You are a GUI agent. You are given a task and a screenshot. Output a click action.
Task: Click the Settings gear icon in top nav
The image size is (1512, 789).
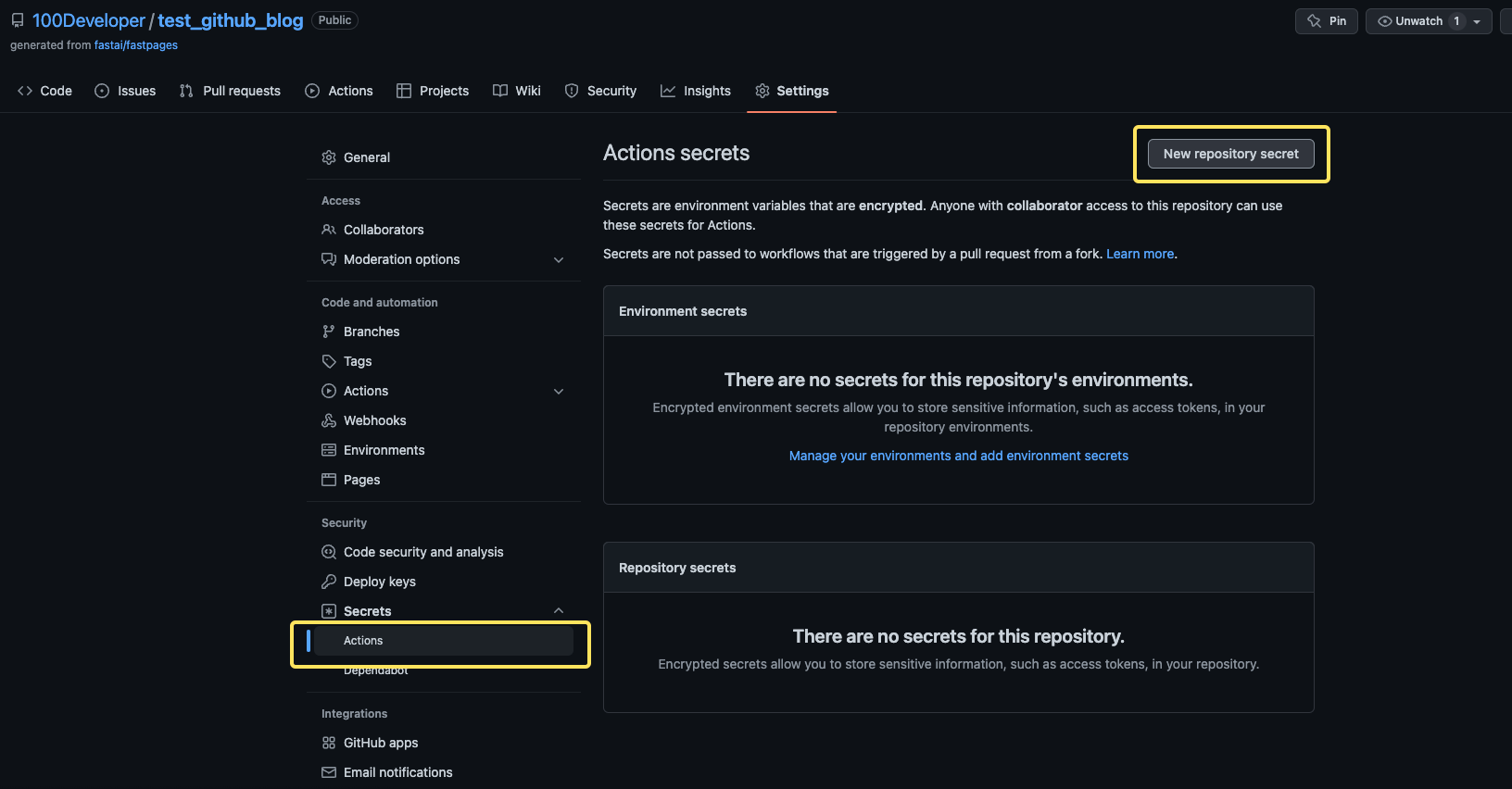762,91
